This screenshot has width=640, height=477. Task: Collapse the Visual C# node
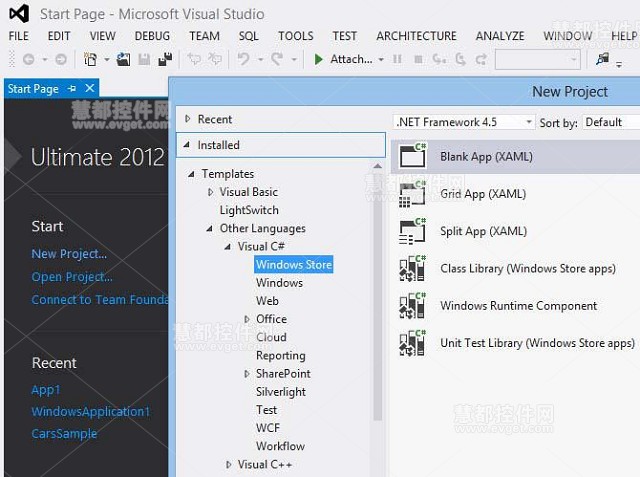[228, 246]
